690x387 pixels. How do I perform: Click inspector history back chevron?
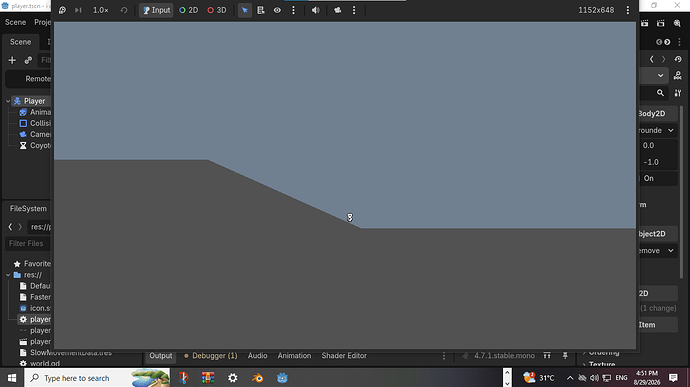tap(652, 59)
